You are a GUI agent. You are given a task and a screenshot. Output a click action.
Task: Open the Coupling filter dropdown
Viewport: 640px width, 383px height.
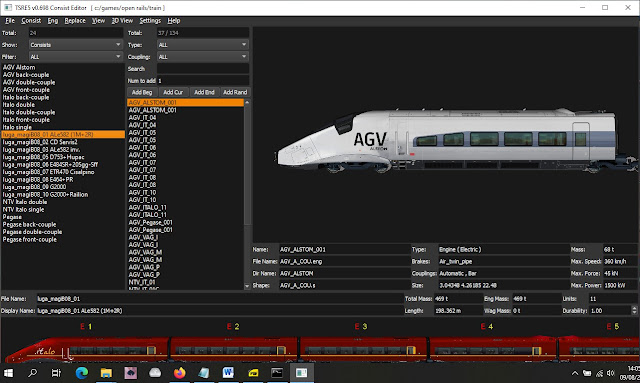pos(203,56)
